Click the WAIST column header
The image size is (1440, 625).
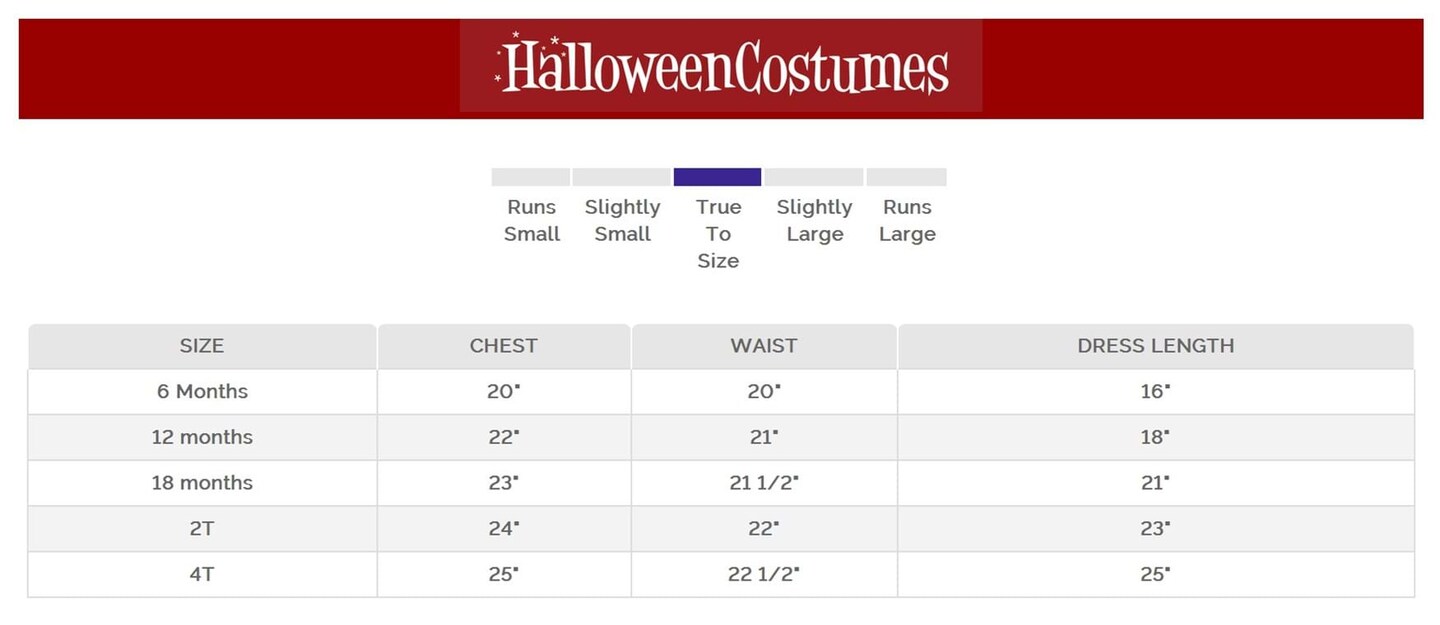tap(764, 346)
